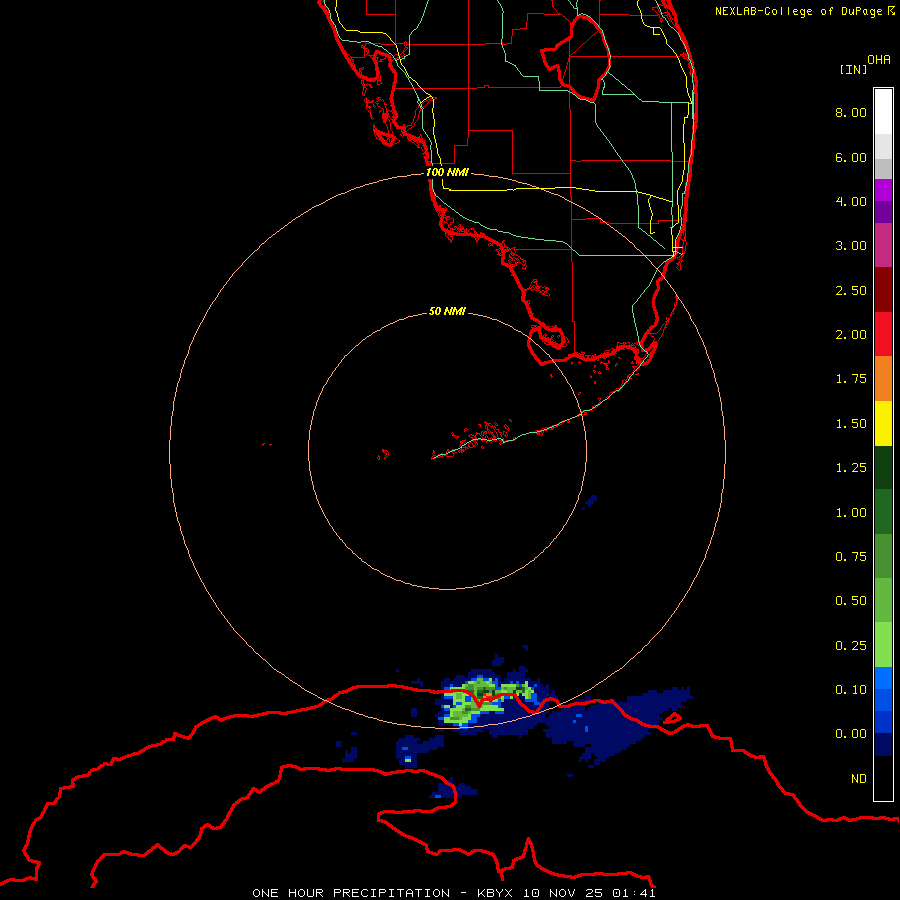Click the 50 NMI range ring label
This screenshot has height=900, width=900.
point(447,311)
